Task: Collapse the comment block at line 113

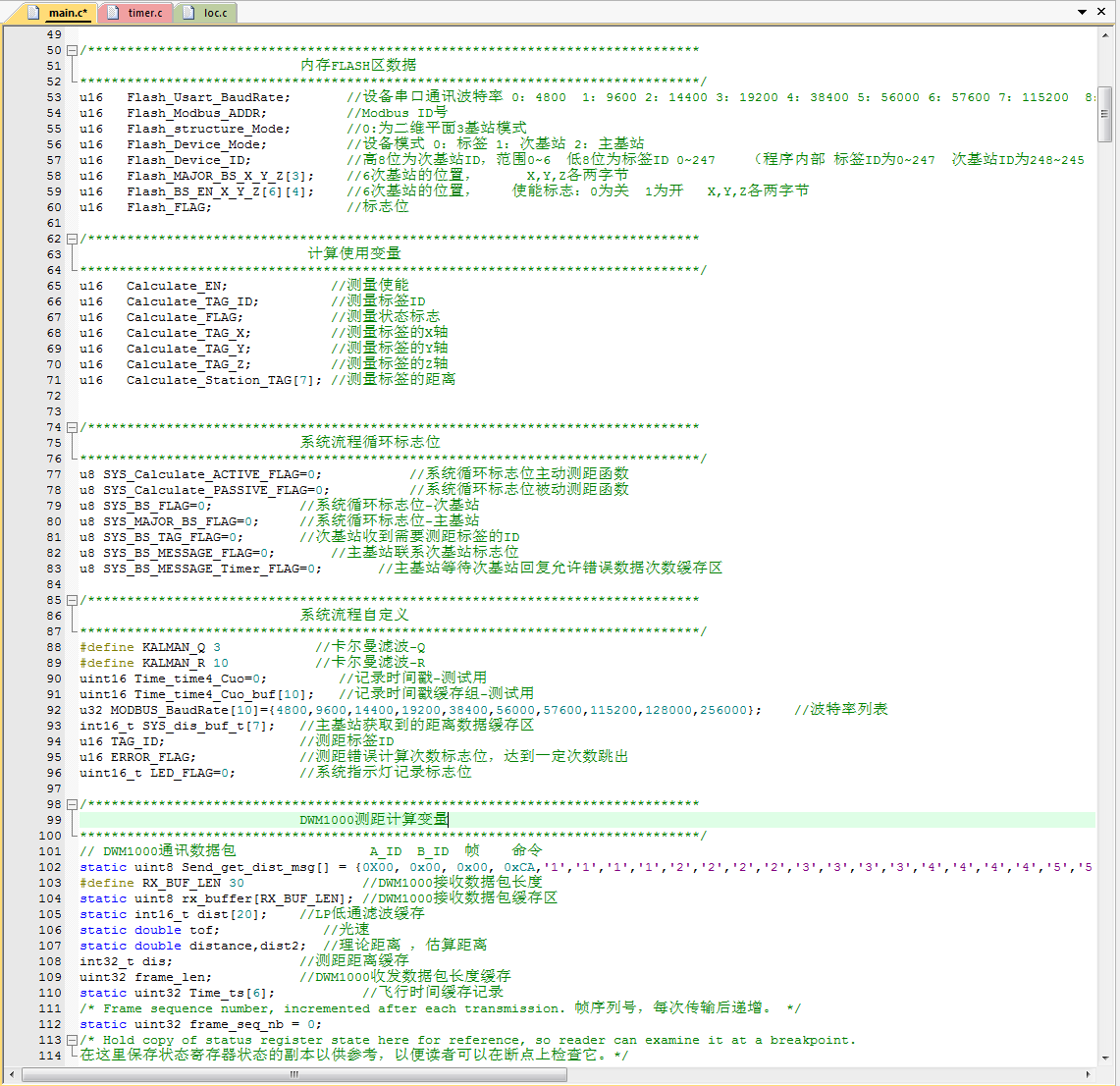Action: [72, 1040]
